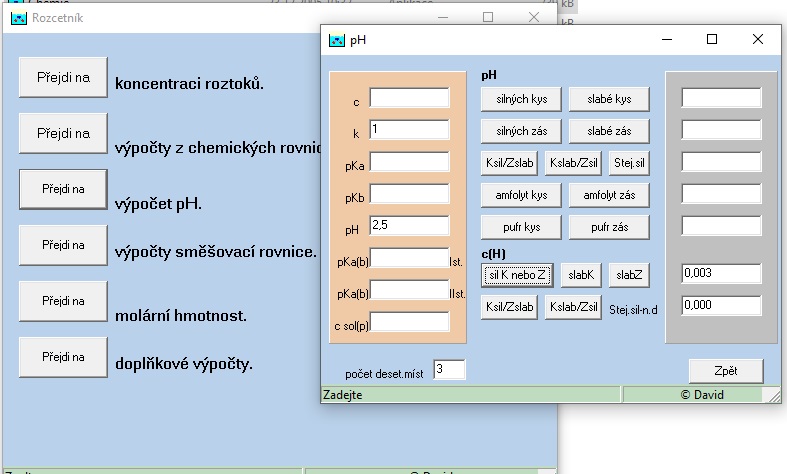
Task: Click the 'Stej.sil-n.d' label
Action: 633,310
